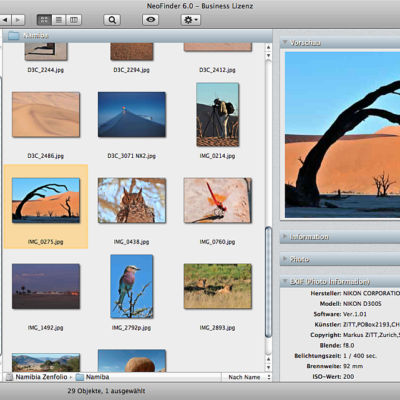Select the partially visible landscape thumbnail in bottom row
The height and width of the screenshot is (400, 400).
[46, 363]
